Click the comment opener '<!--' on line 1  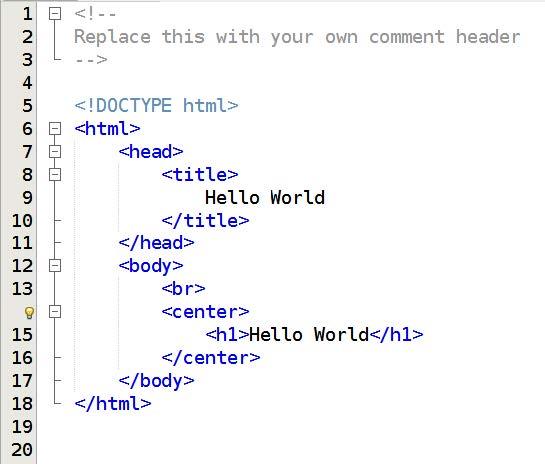click(95, 14)
